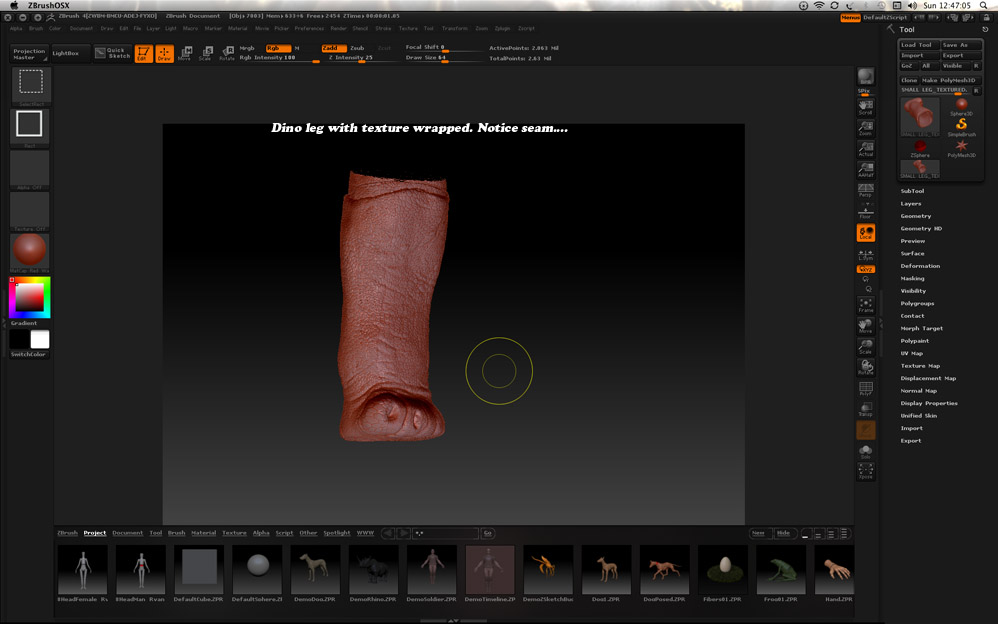998x624 pixels.
Task: Toggle Persp perspective view
Action: (866, 190)
